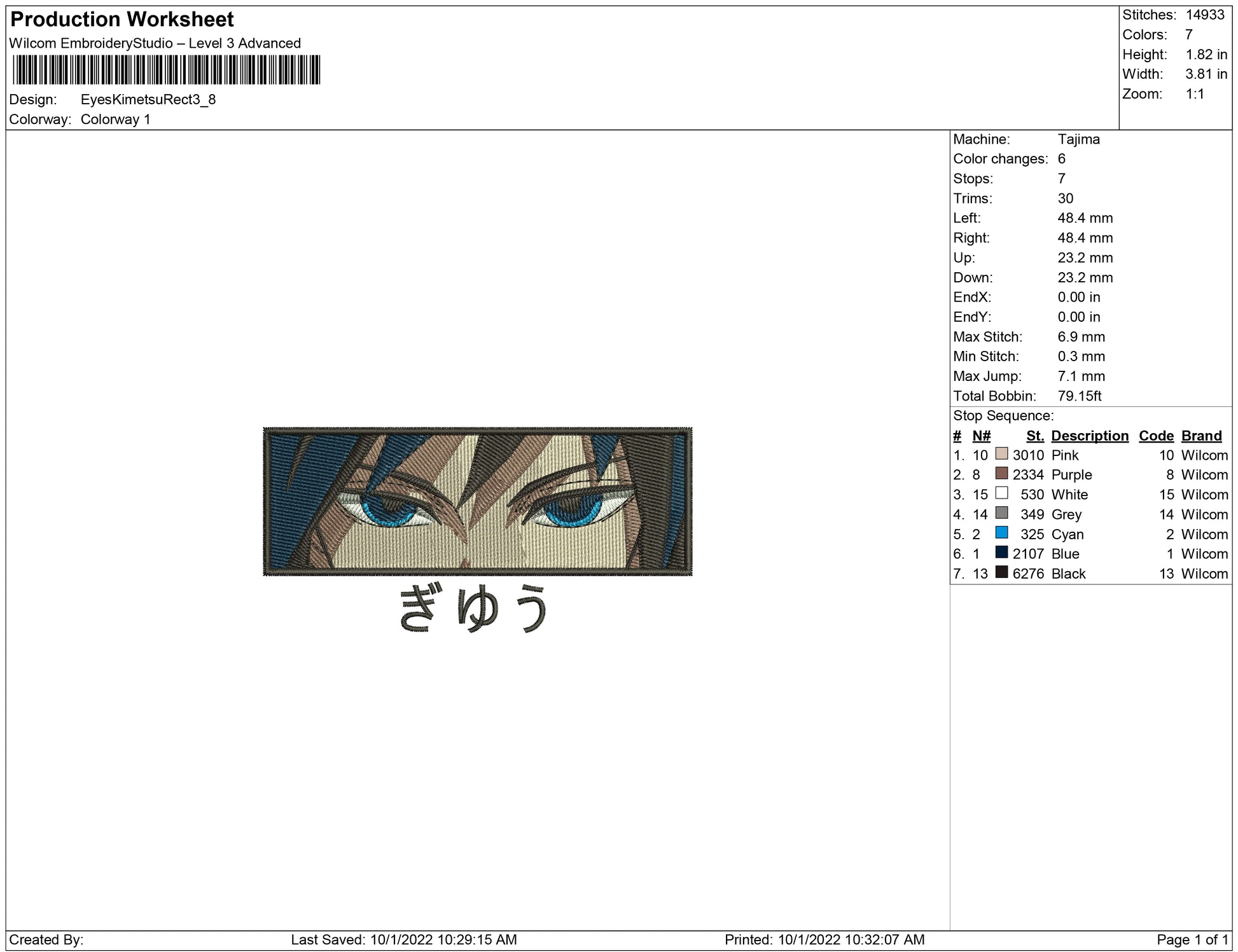1238x952 pixels.
Task: Click the Description column header
Action: pos(1089,436)
